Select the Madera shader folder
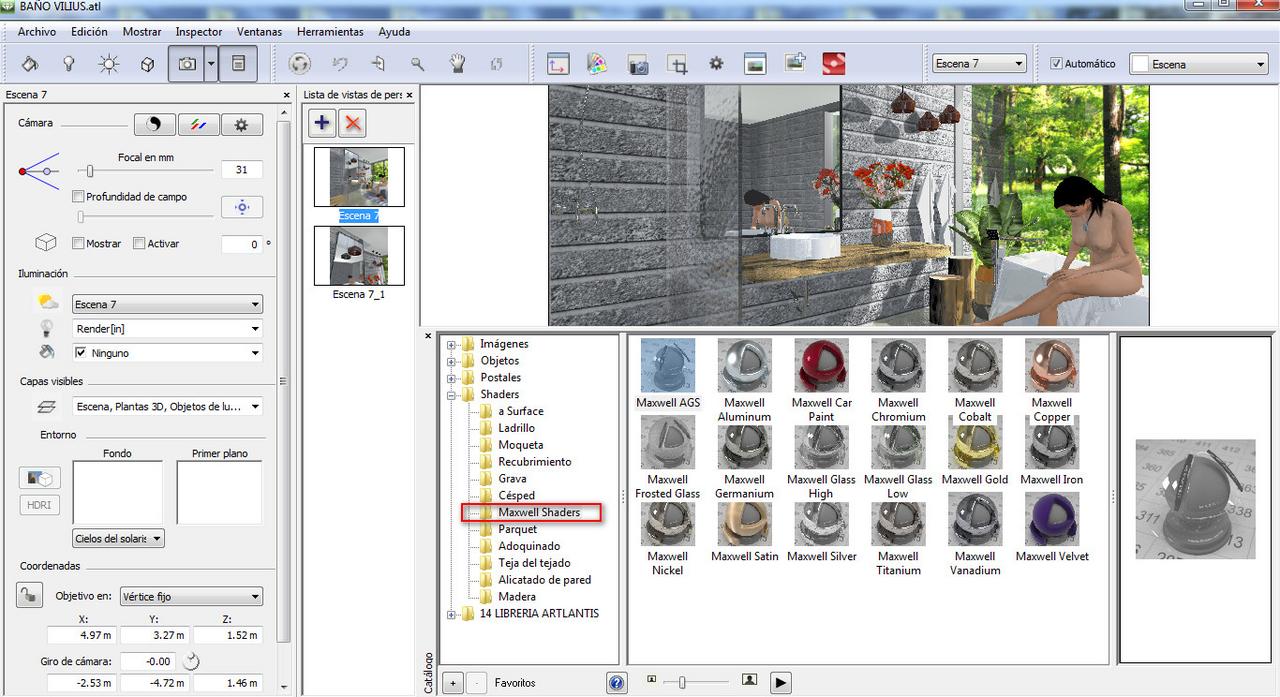1280x697 pixels. tap(517, 596)
